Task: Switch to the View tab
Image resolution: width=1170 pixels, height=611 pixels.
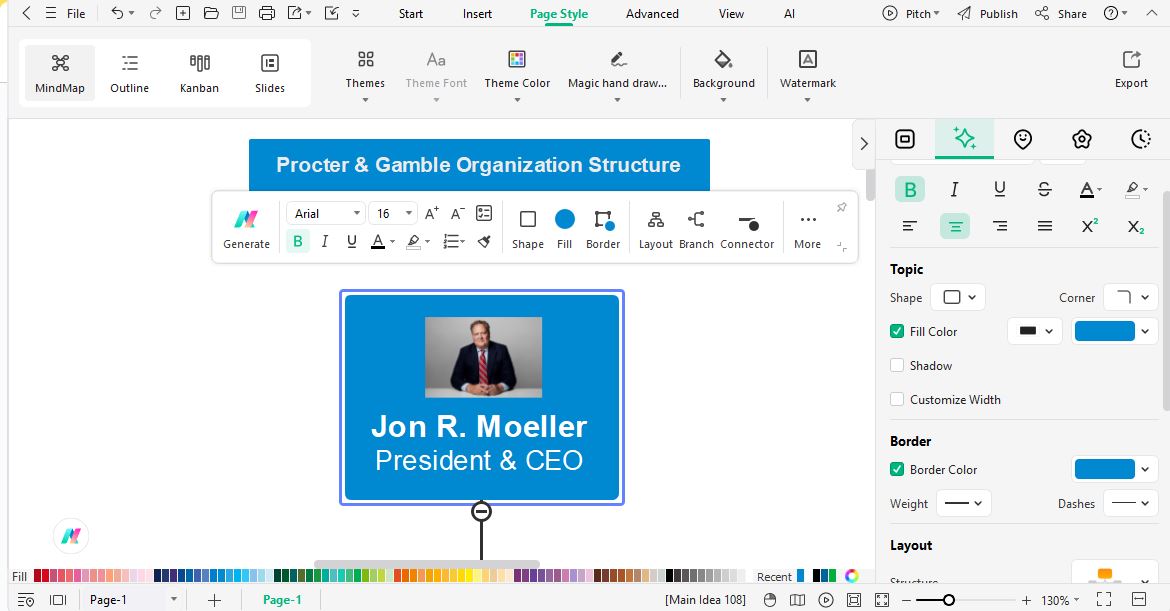Action: point(731,13)
